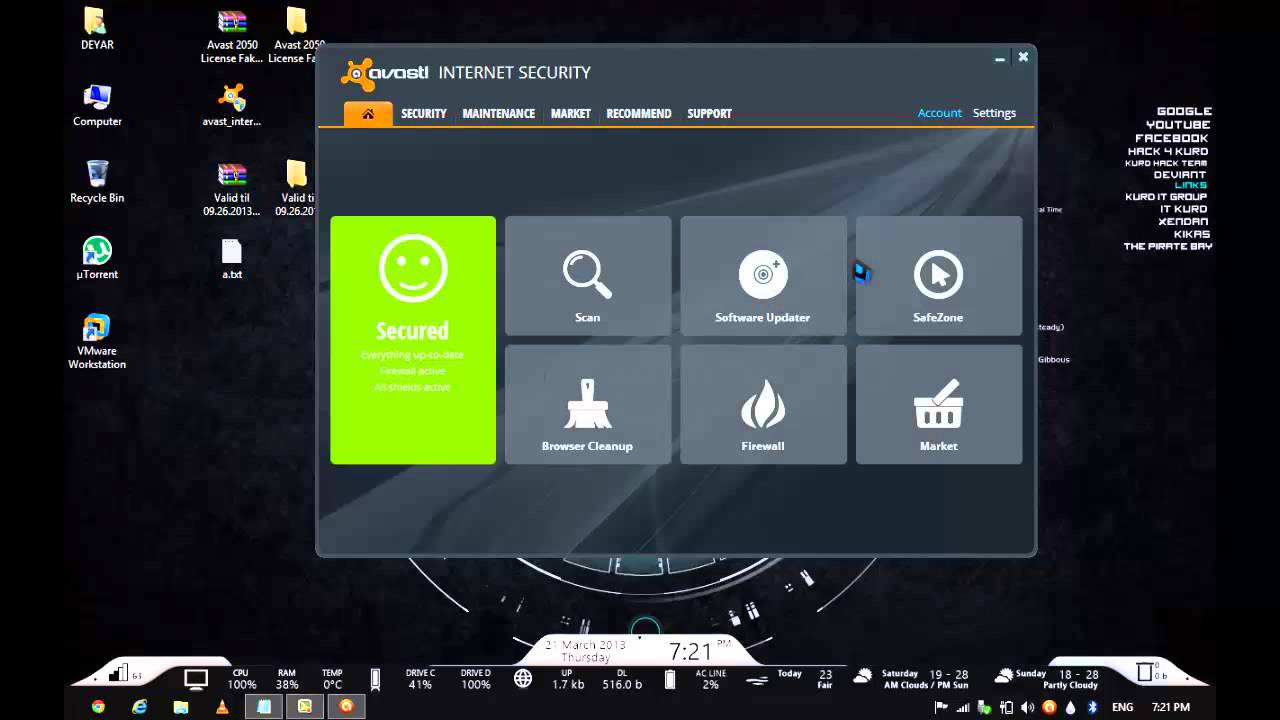The height and width of the screenshot is (720, 1280).
Task: Close the Avast Internet Security window
Action: click(x=1023, y=57)
